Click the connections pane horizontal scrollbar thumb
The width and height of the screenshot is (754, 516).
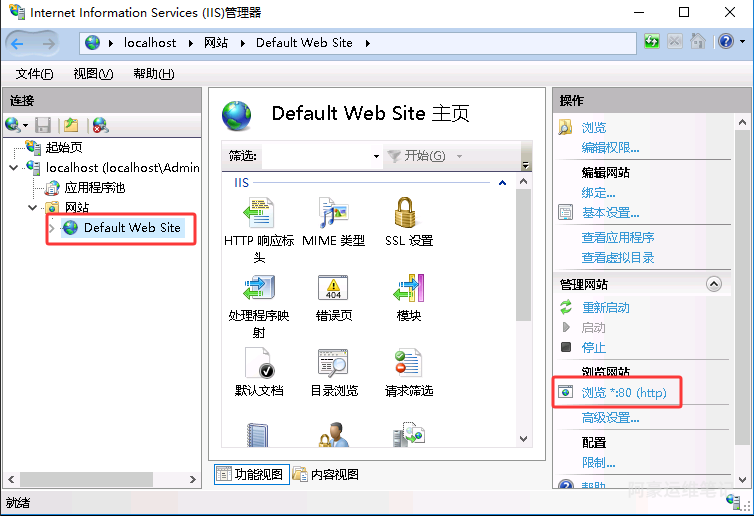point(87,479)
